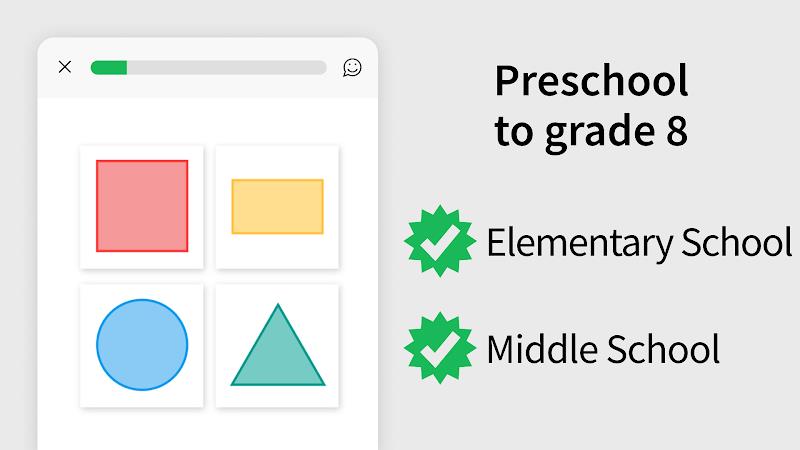Select the green triangle answer card

278,345
